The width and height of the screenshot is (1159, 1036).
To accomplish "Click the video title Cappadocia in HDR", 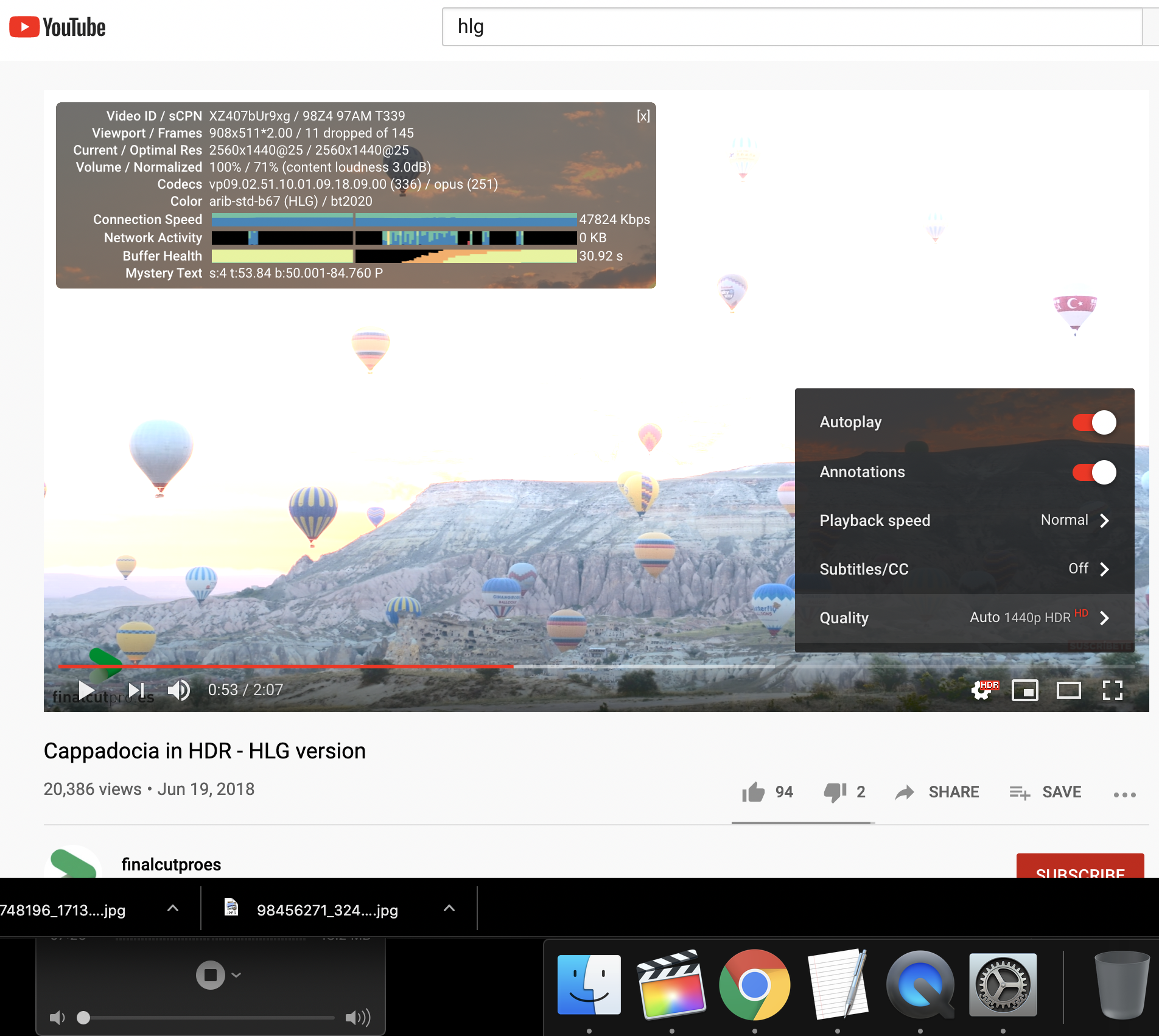I will [205, 751].
